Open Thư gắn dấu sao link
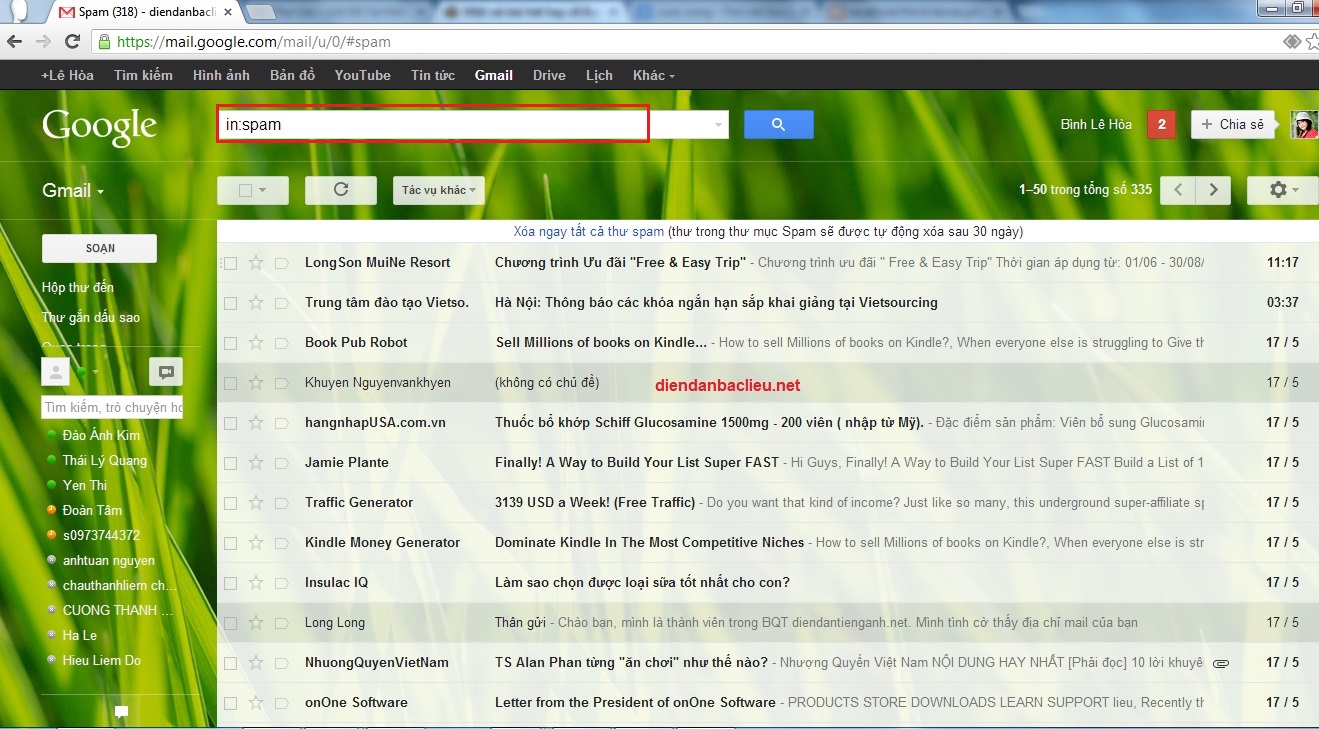 (x=91, y=318)
